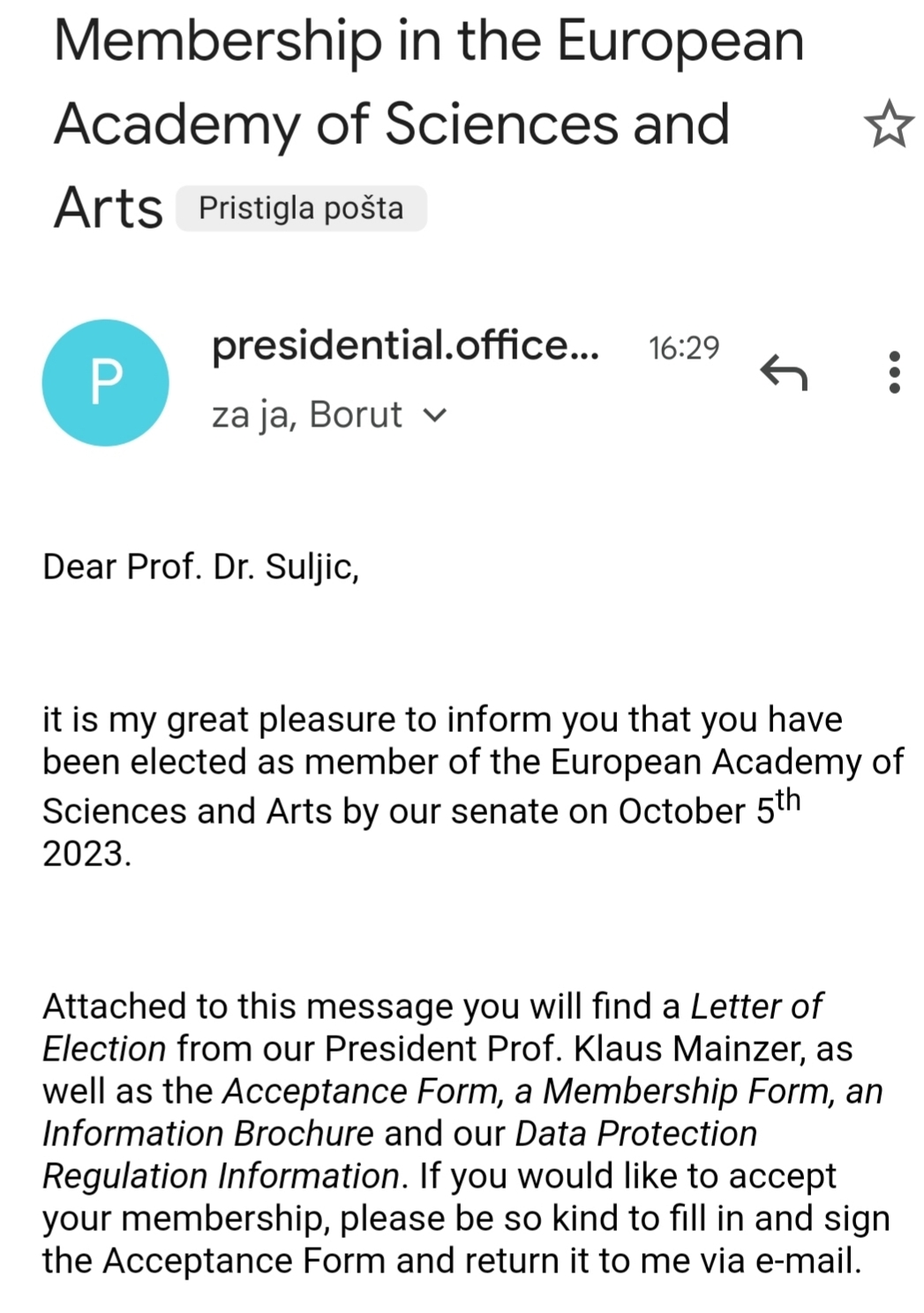The width and height of the screenshot is (924, 1313).
Task: Tap the italic "Membership Form" text
Action: (x=685, y=1091)
